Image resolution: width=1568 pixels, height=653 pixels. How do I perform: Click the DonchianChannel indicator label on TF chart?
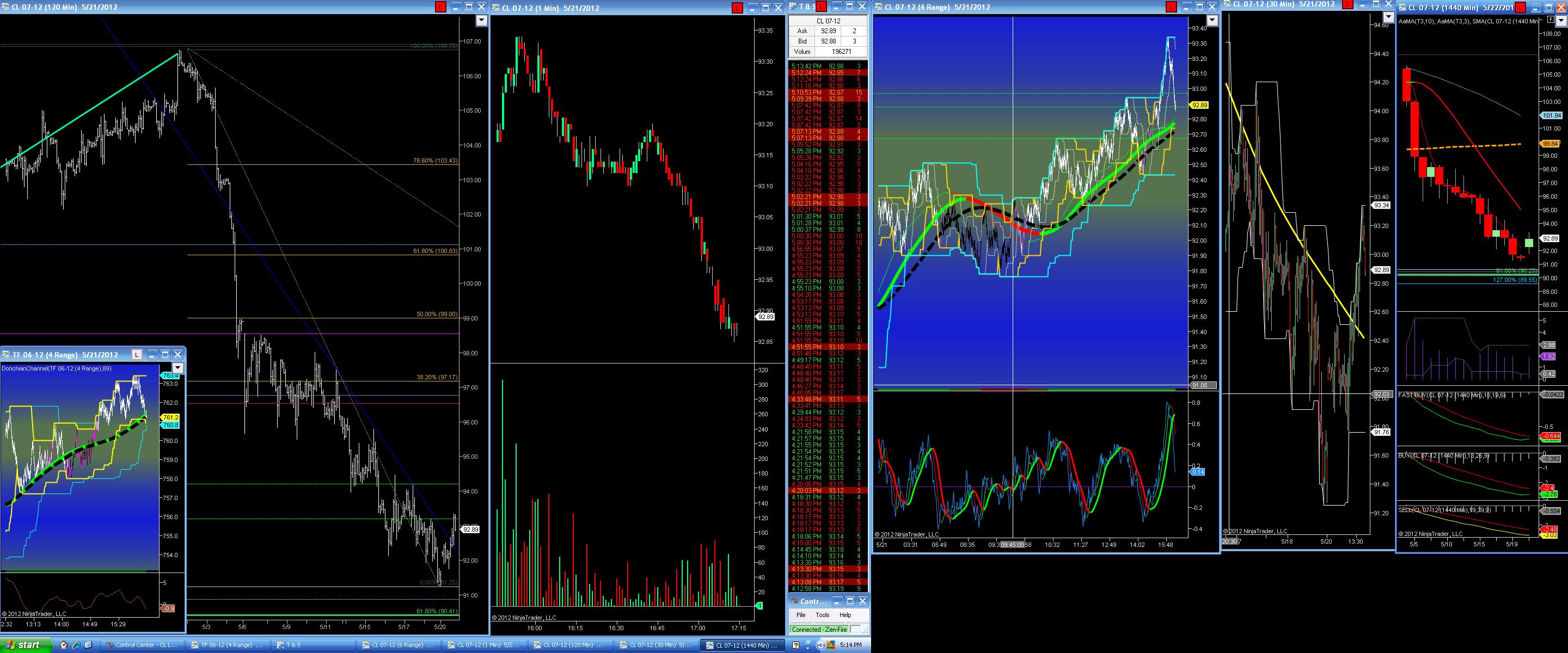click(x=57, y=368)
